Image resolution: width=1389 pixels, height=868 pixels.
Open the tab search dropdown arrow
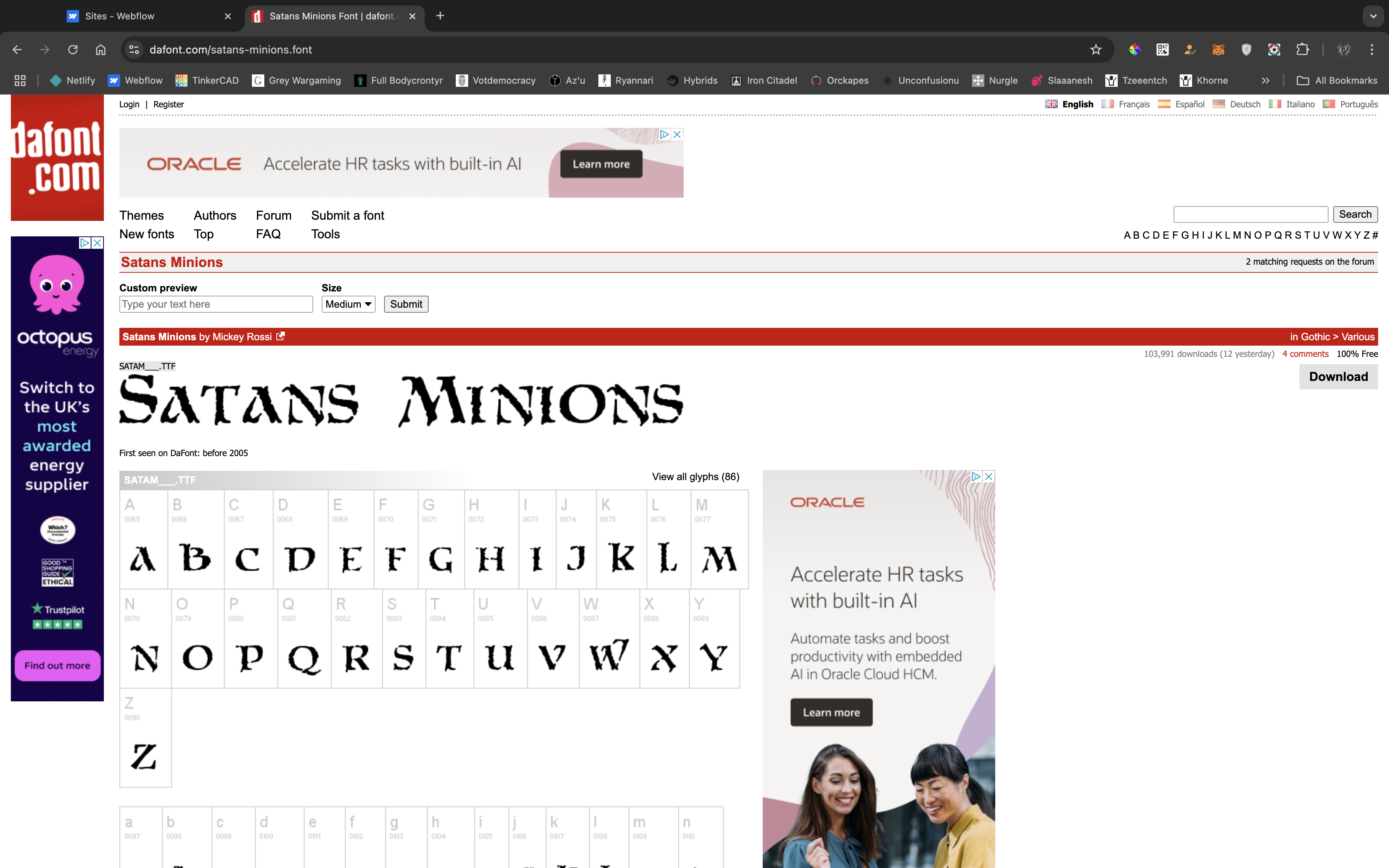pyautogui.click(x=1373, y=16)
